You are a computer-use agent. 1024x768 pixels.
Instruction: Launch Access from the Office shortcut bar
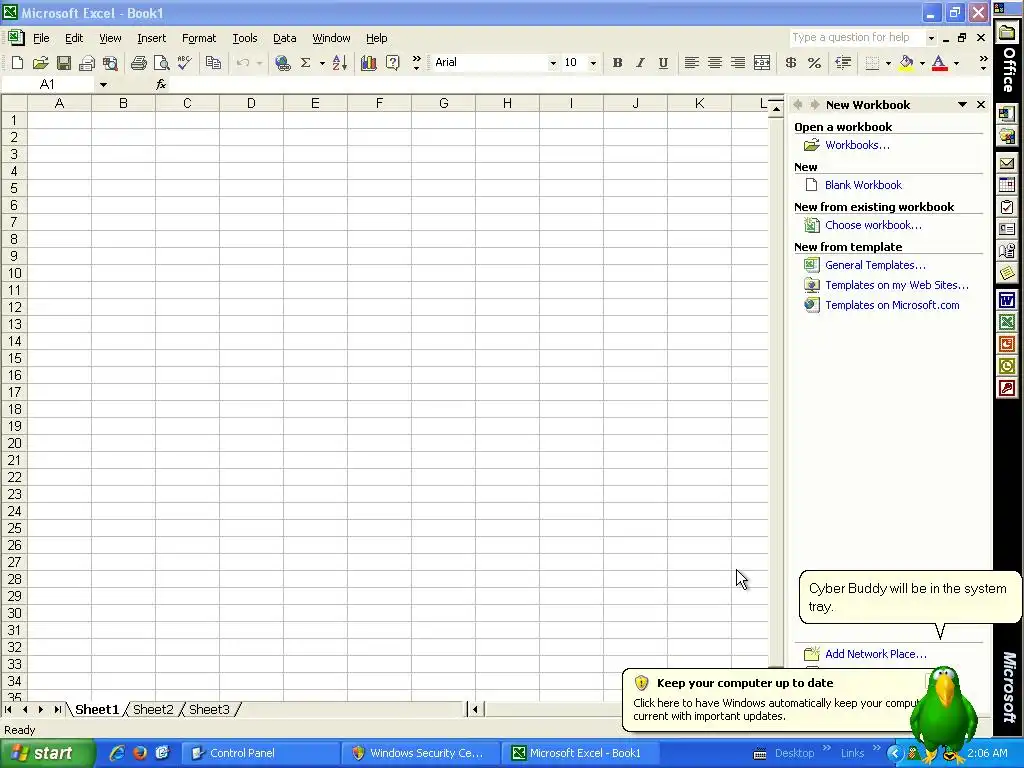[x=1006, y=389]
